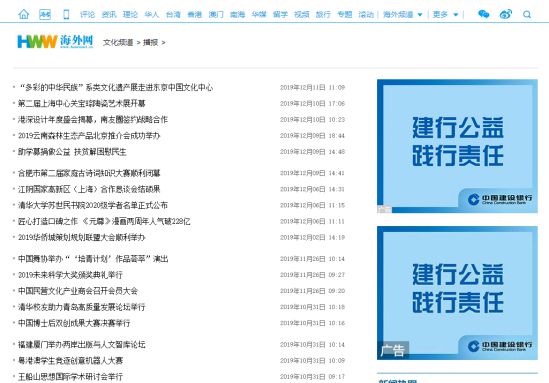Click the 文化频道 breadcrumb link
Screen dimensions: 549x383
[118, 42]
